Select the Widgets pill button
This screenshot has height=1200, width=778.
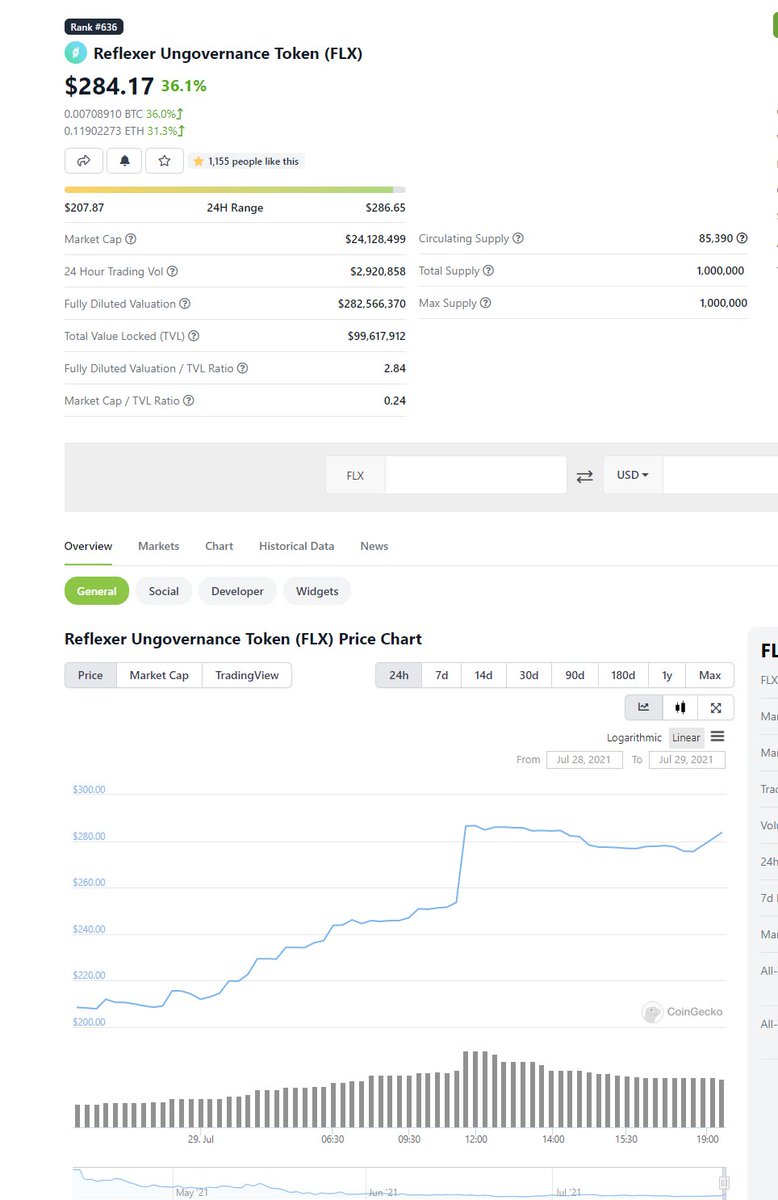(x=317, y=591)
